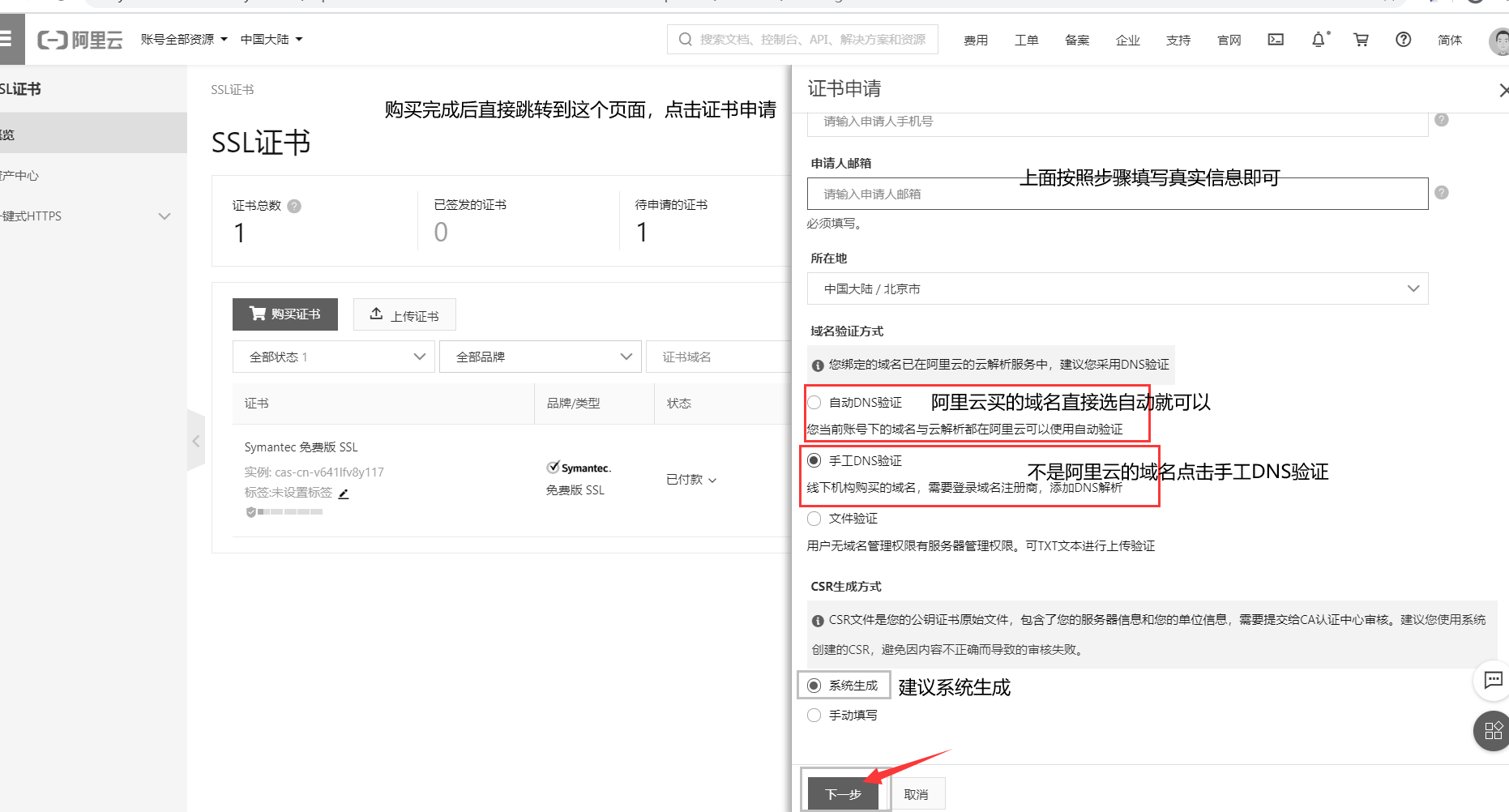This screenshot has height=812, width=1509.
Task: Choose 手动填写 for CSR generation
Action: click(814, 715)
